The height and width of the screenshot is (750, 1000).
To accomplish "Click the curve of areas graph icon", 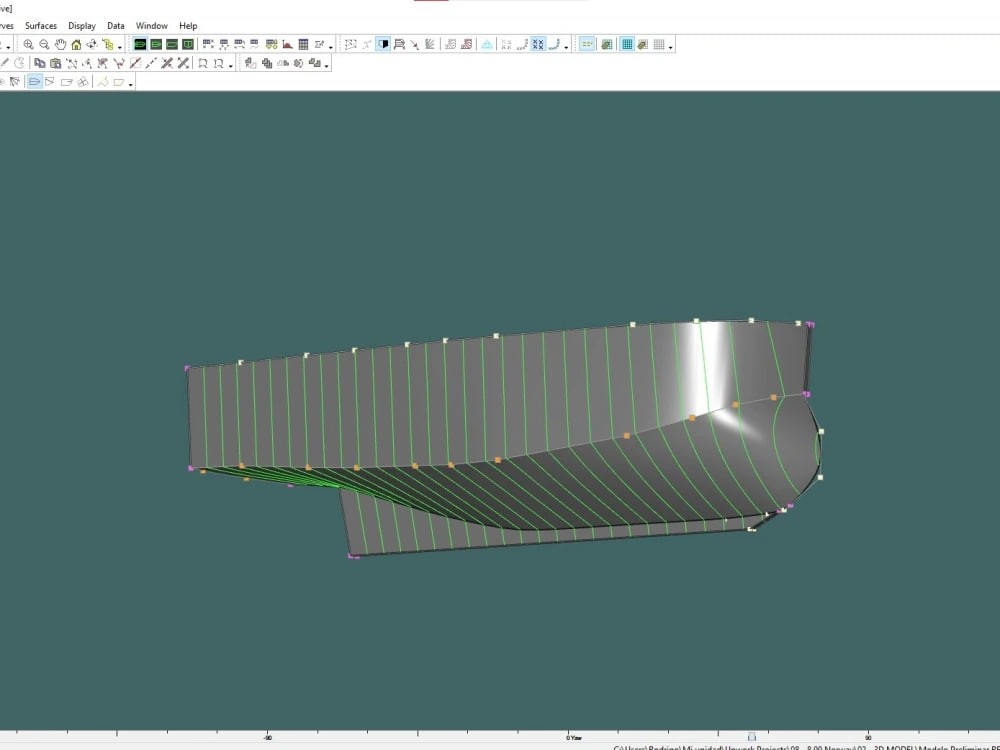I will point(287,45).
